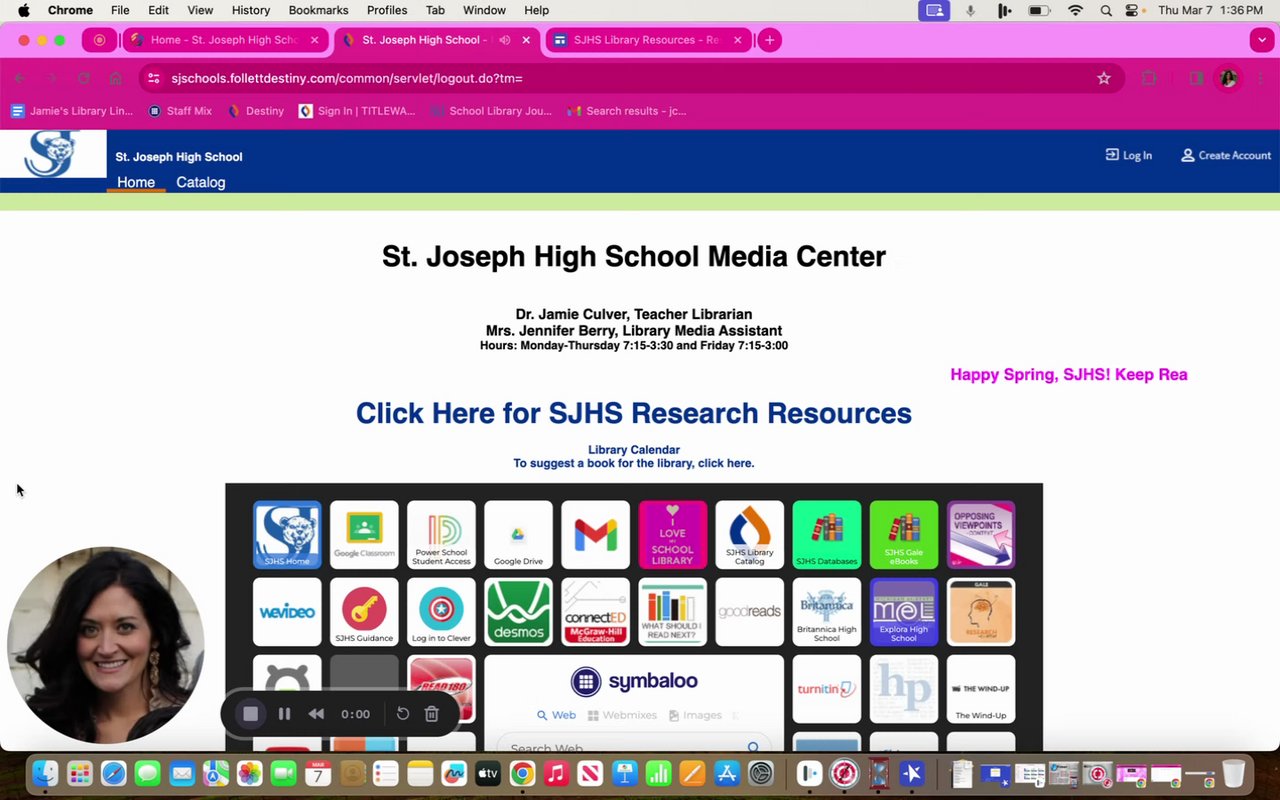The image size is (1280, 800).
Task: Open the History menu
Action: click(x=250, y=10)
